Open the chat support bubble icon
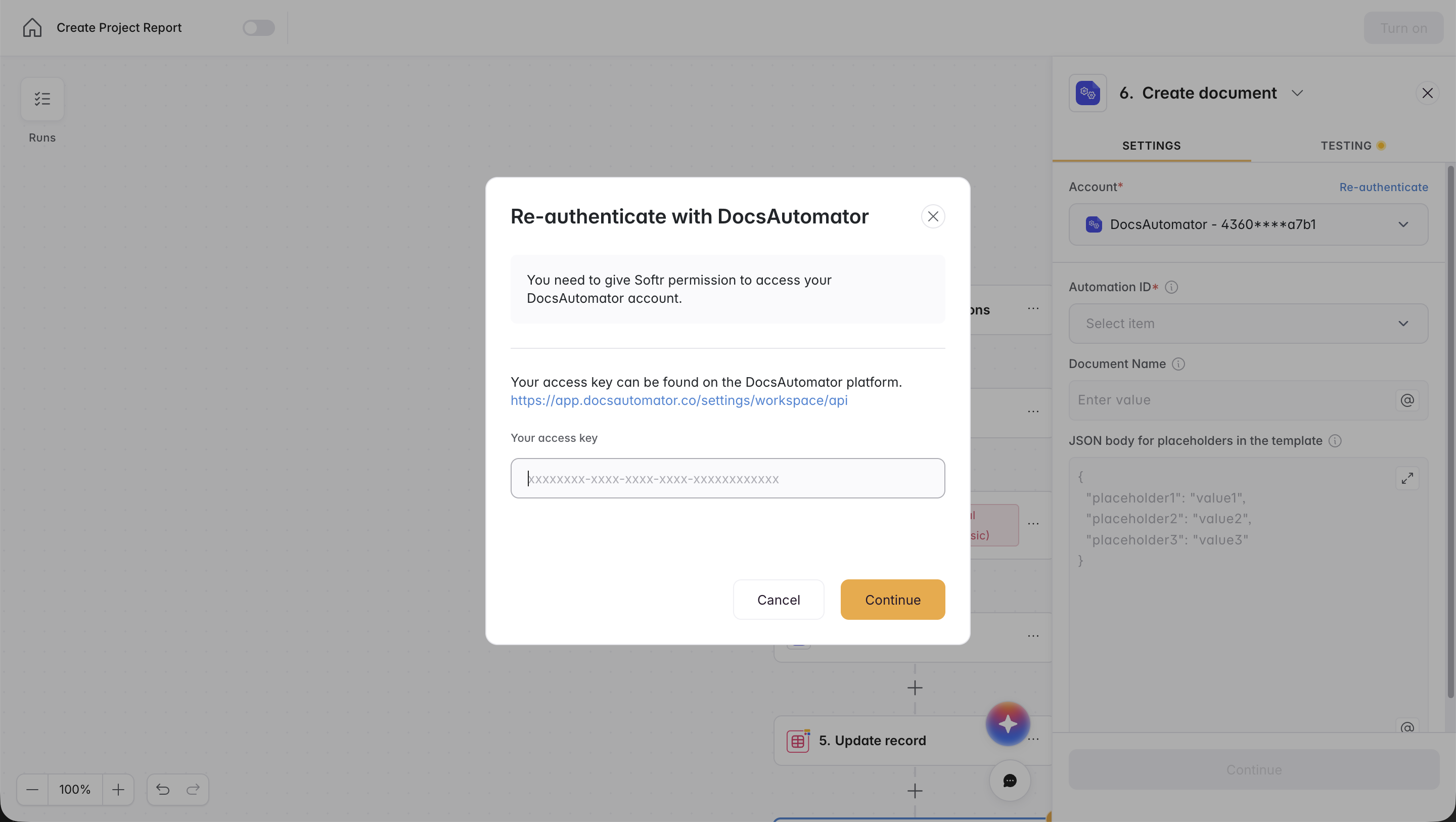This screenshot has width=1456, height=822. pos(1010,781)
